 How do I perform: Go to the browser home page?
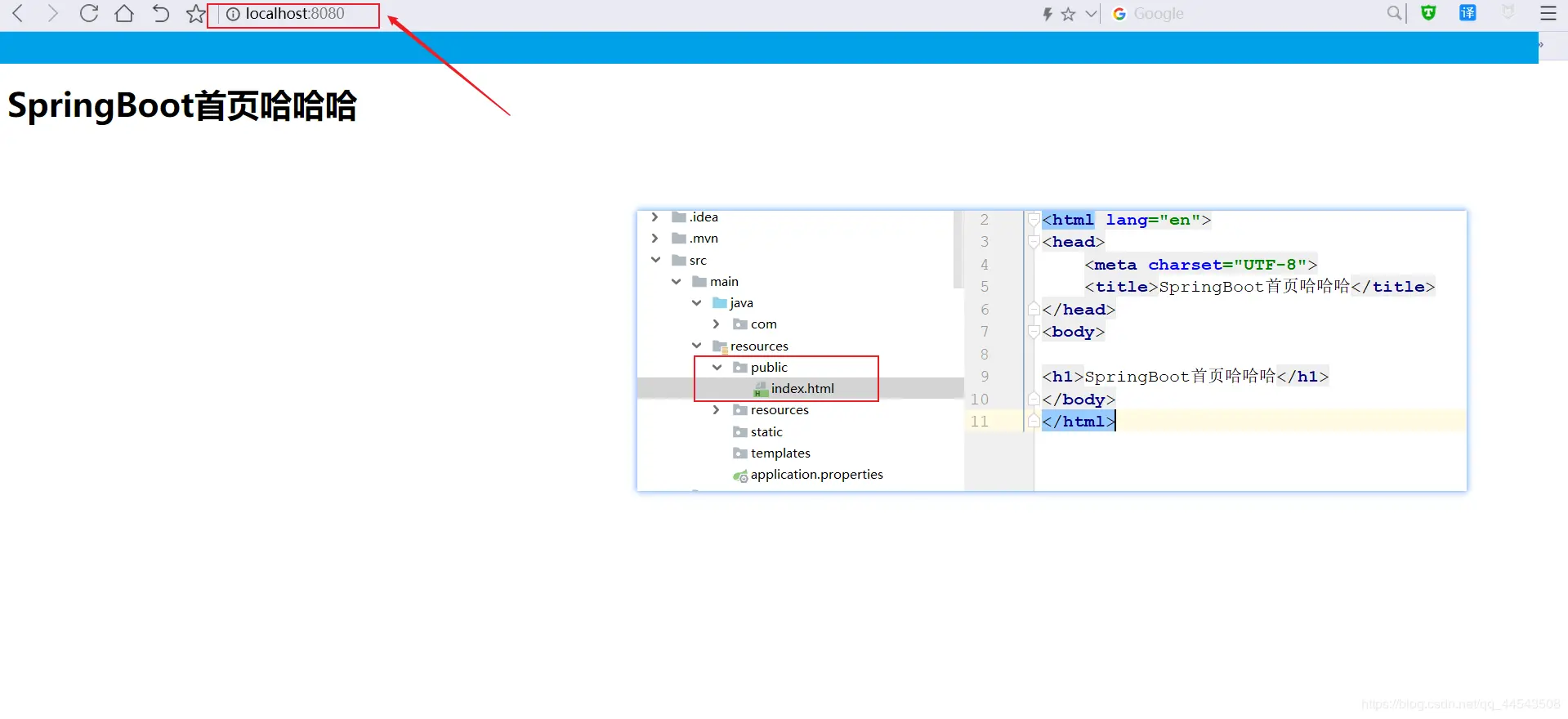click(124, 13)
